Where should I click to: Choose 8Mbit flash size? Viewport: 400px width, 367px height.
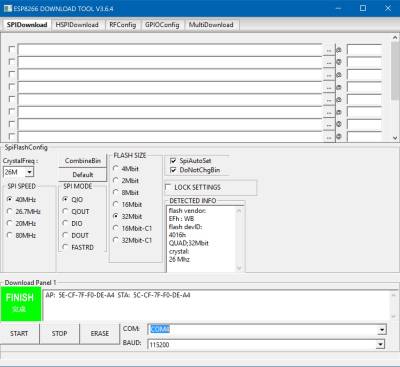pyautogui.click(x=126, y=192)
